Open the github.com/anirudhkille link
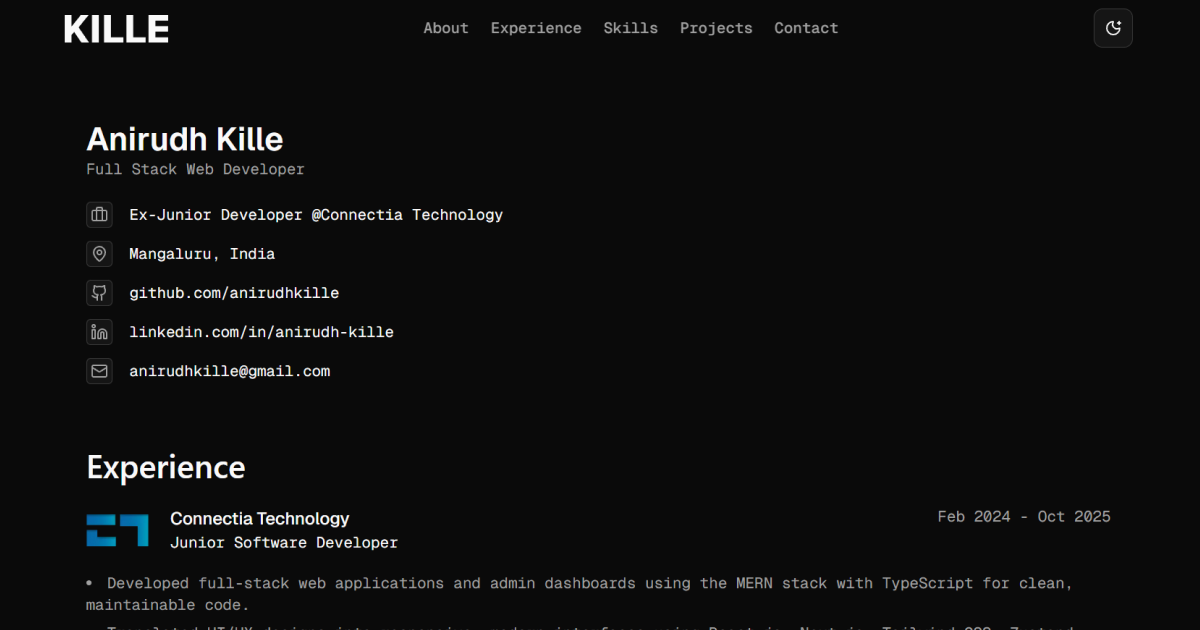The image size is (1200, 630). tap(234, 292)
